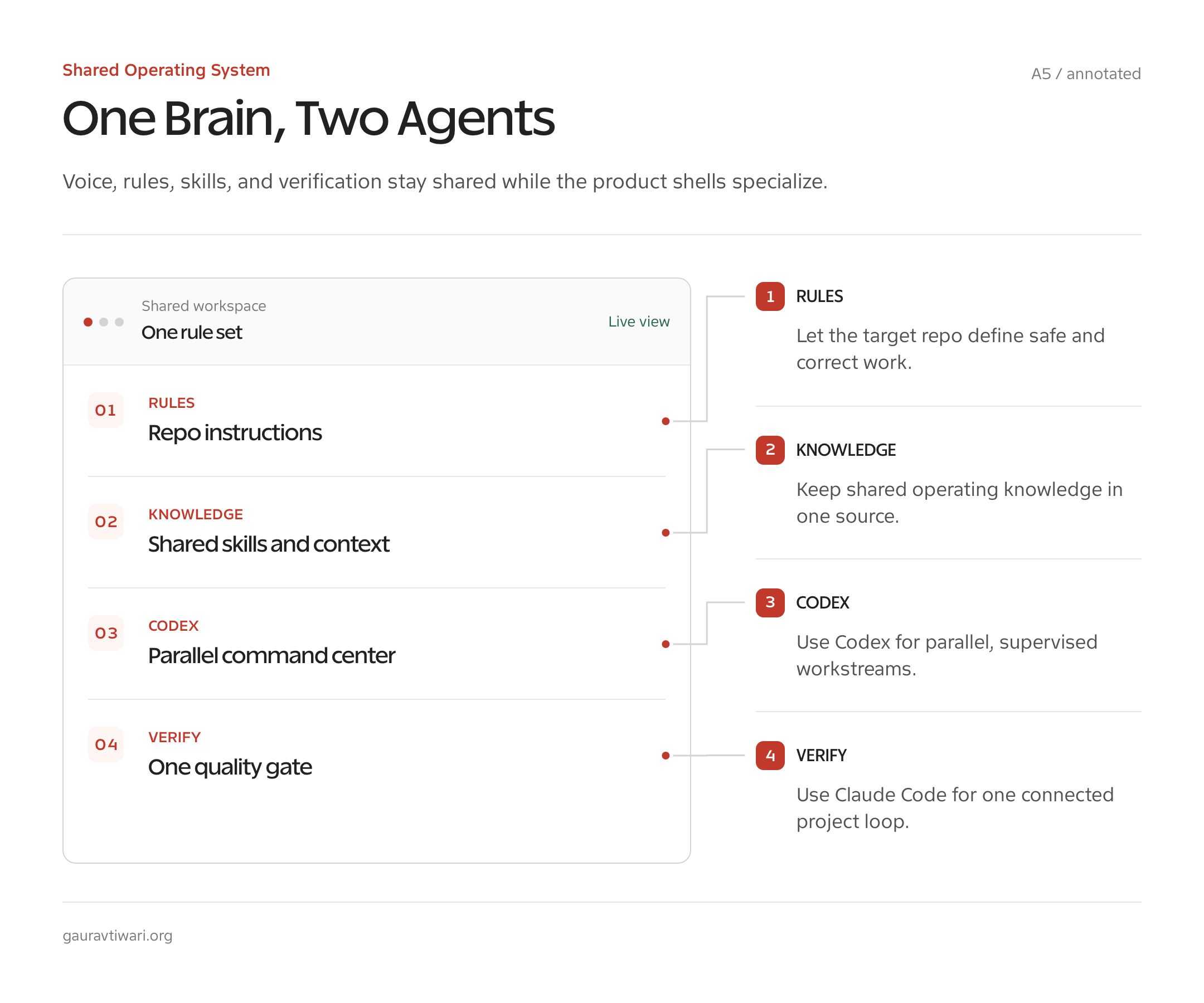The image size is (1204, 1003).
Task: Open the Live view link
Action: 639,322
